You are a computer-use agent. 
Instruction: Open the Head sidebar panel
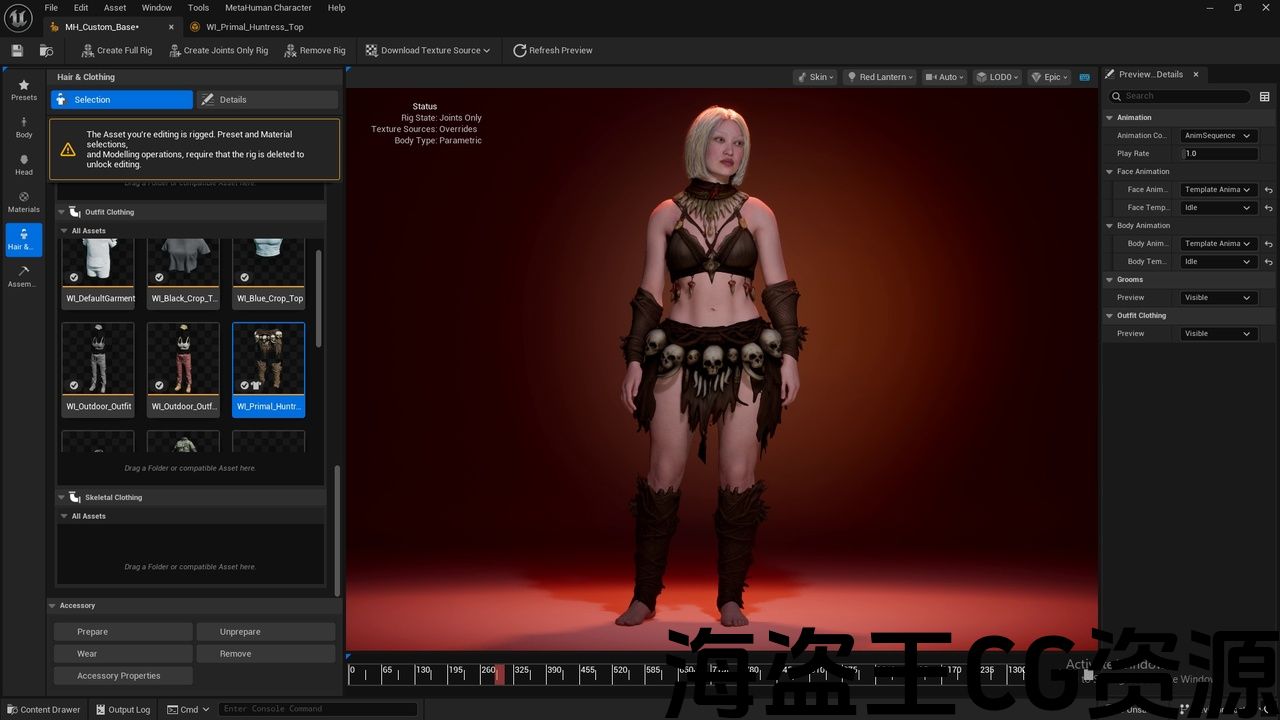24,164
